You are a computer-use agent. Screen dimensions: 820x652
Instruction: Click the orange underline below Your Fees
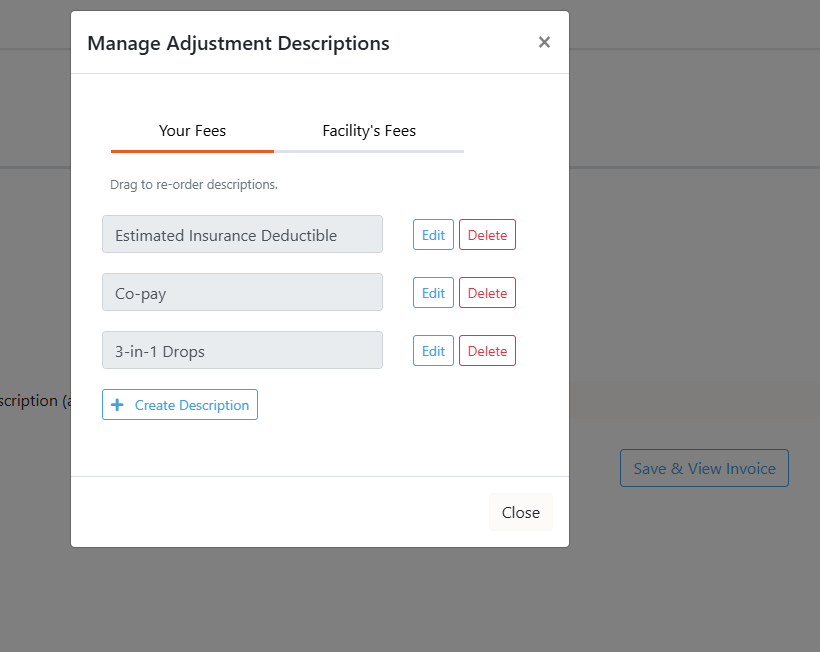[x=192, y=151]
